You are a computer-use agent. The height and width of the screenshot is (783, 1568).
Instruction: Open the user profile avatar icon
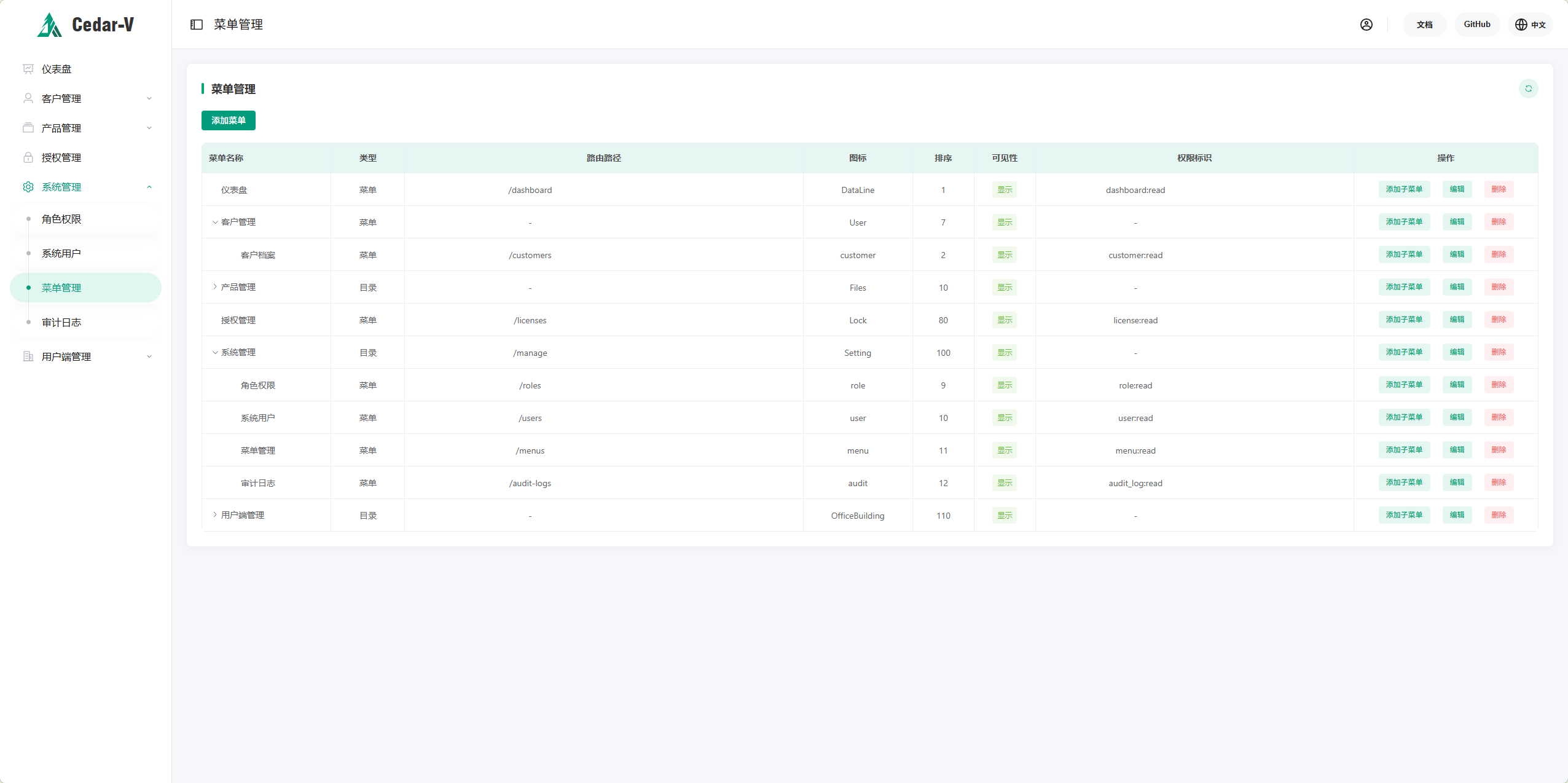pyautogui.click(x=1366, y=25)
